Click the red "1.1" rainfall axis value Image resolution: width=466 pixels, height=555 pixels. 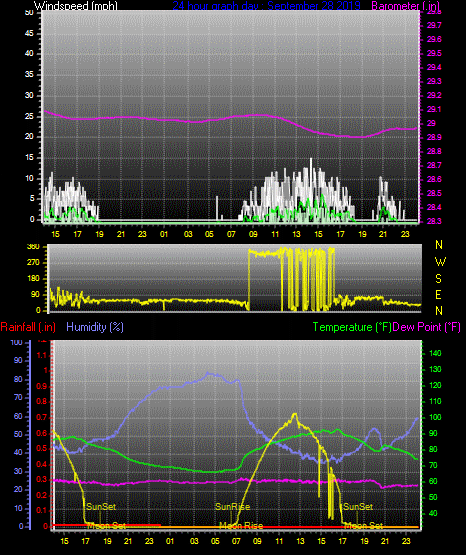click(42, 355)
